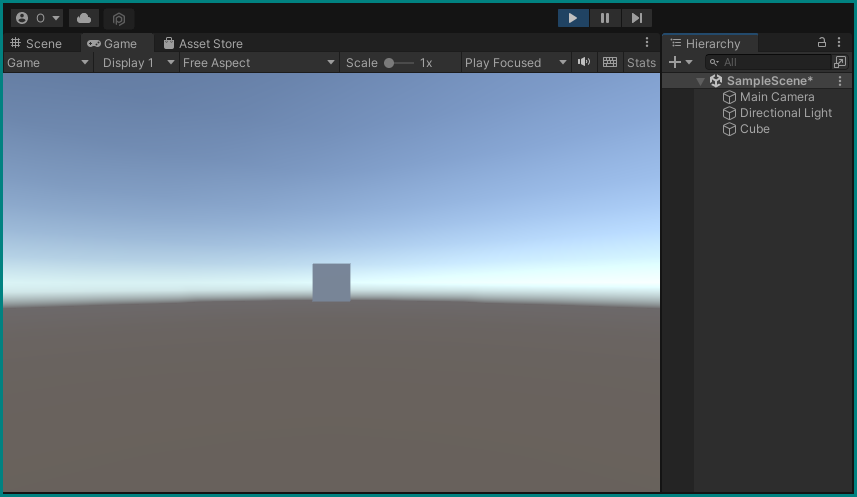Collapse the SampleScene tree
This screenshot has width=857, height=497.
701,81
